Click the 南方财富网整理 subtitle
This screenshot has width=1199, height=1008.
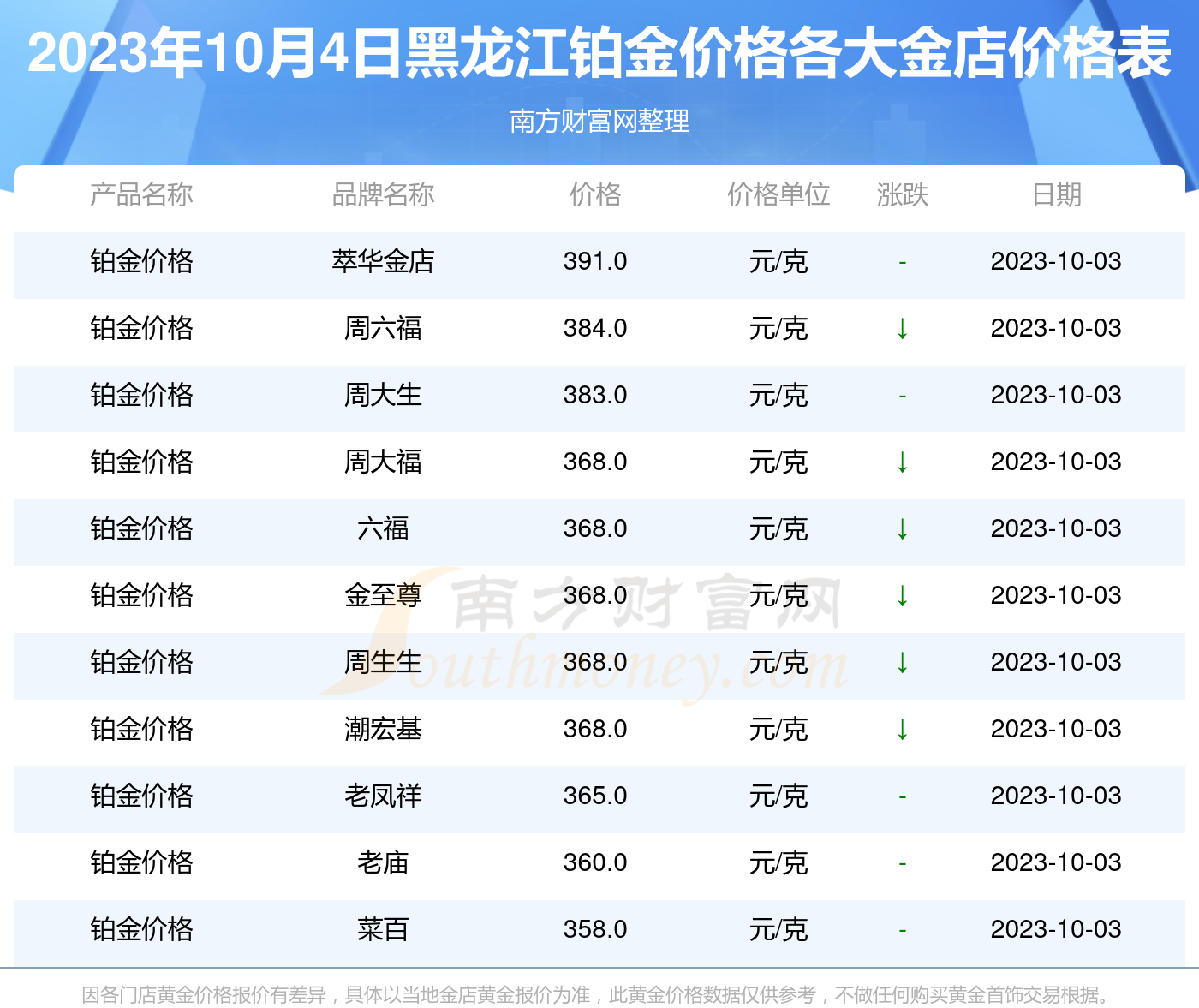(599, 121)
